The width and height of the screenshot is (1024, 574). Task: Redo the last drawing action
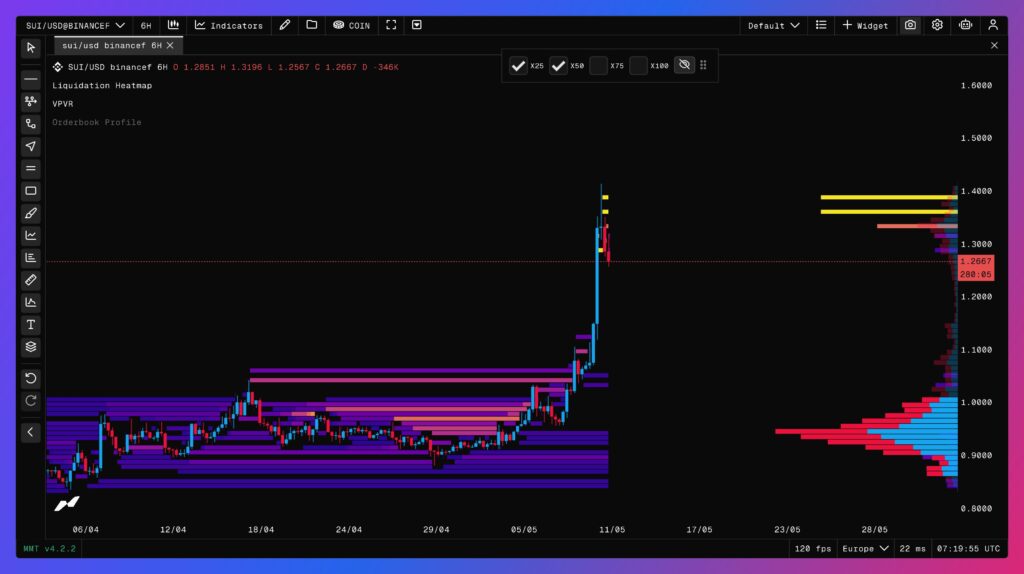coord(31,400)
